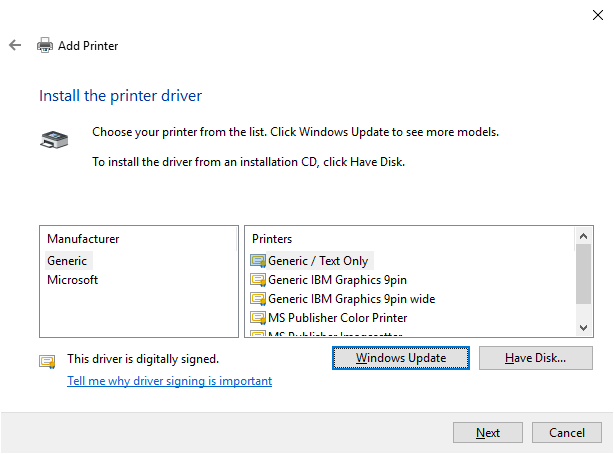Select Generic in the Manufacturer list
The width and height of the screenshot is (614, 454).
[x=67, y=261]
